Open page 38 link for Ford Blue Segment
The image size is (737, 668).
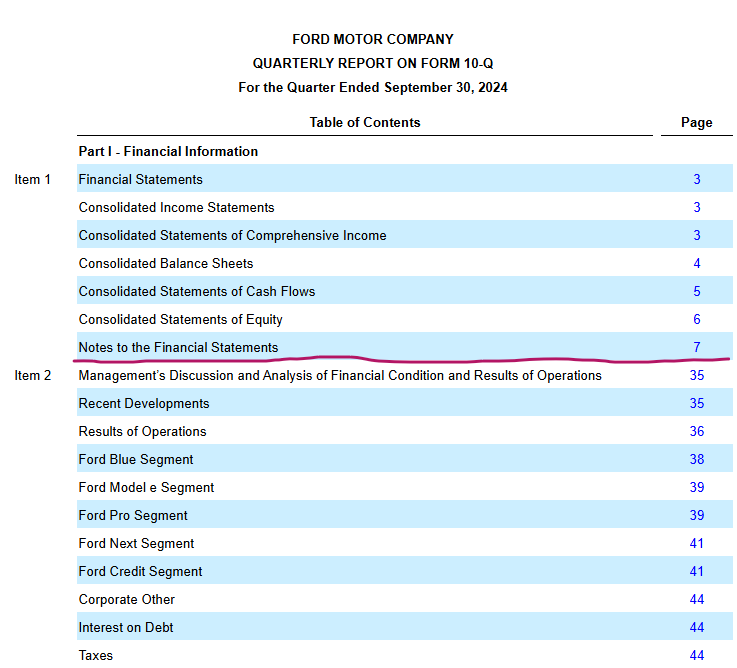coord(697,459)
